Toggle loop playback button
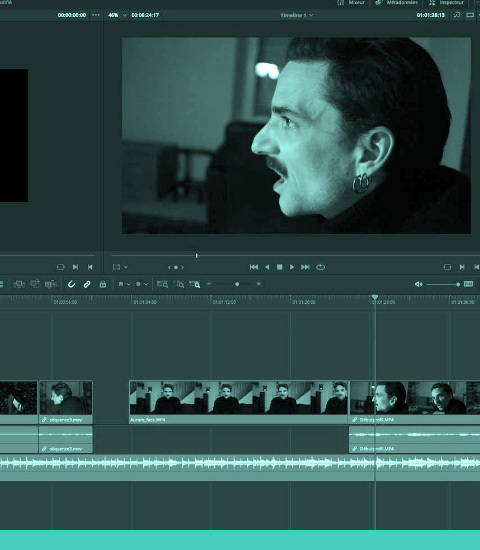 [320, 267]
